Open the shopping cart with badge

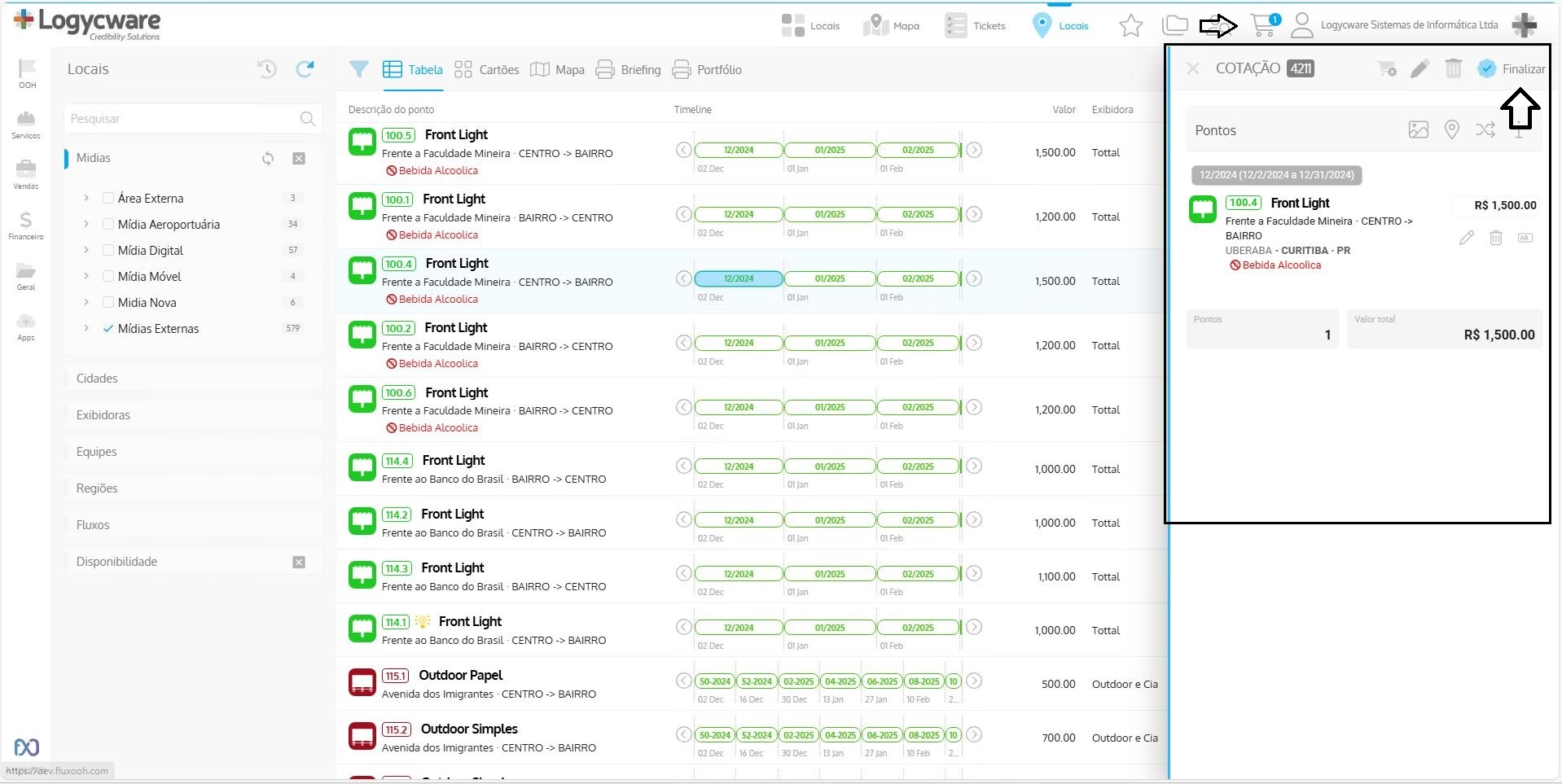coord(1265,25)
